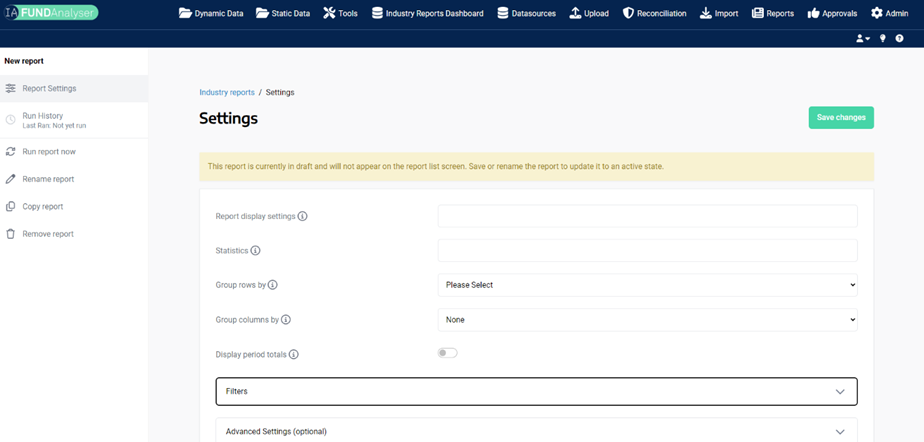The image size is (924, 442).
Task: Open the help question mark icon
Action: pyautogui.click(x=900, y=38)
